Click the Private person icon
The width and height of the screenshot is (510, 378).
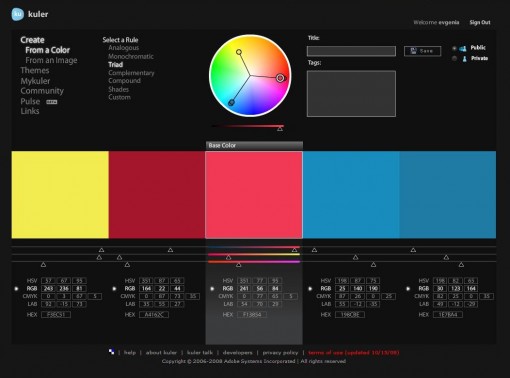(x=464, y=59)
